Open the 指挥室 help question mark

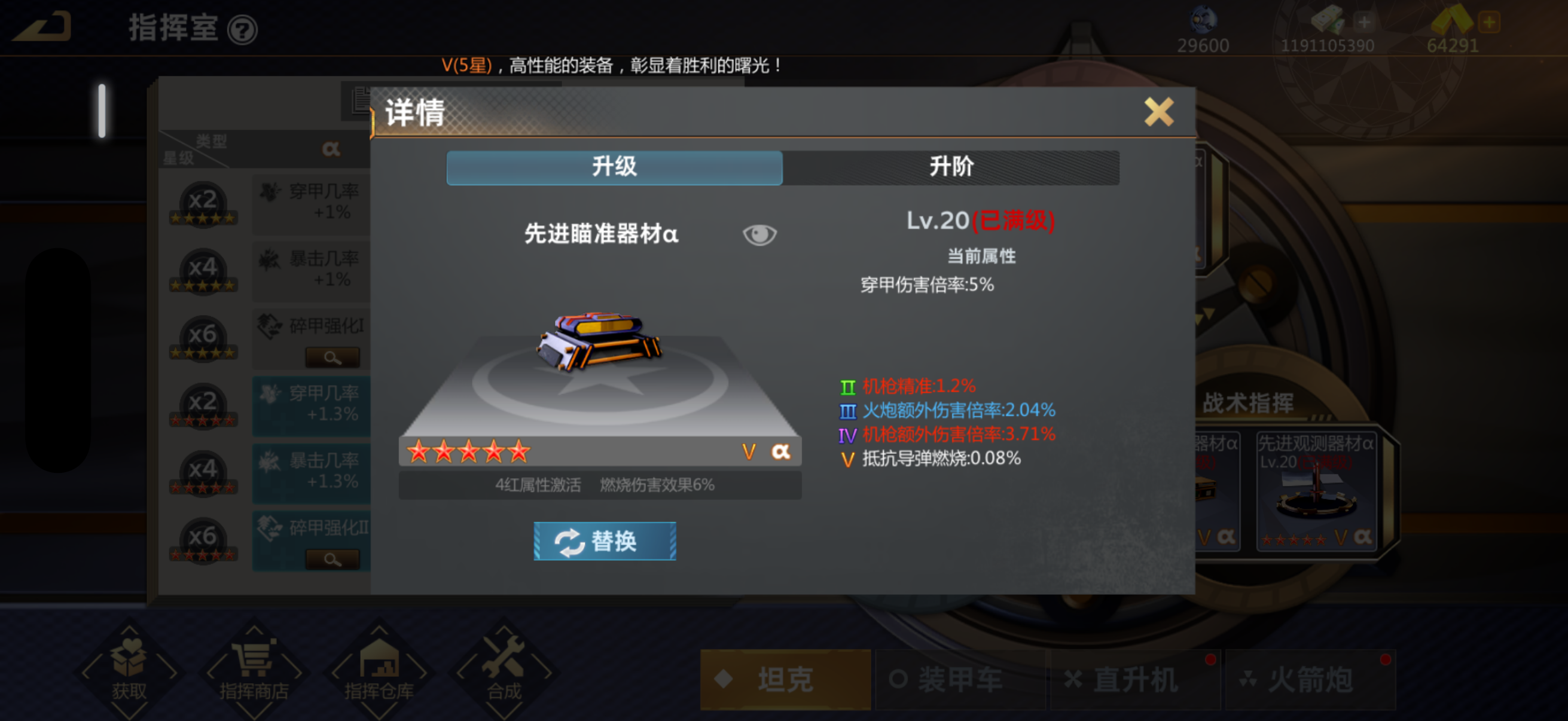[x=242, y=30]
